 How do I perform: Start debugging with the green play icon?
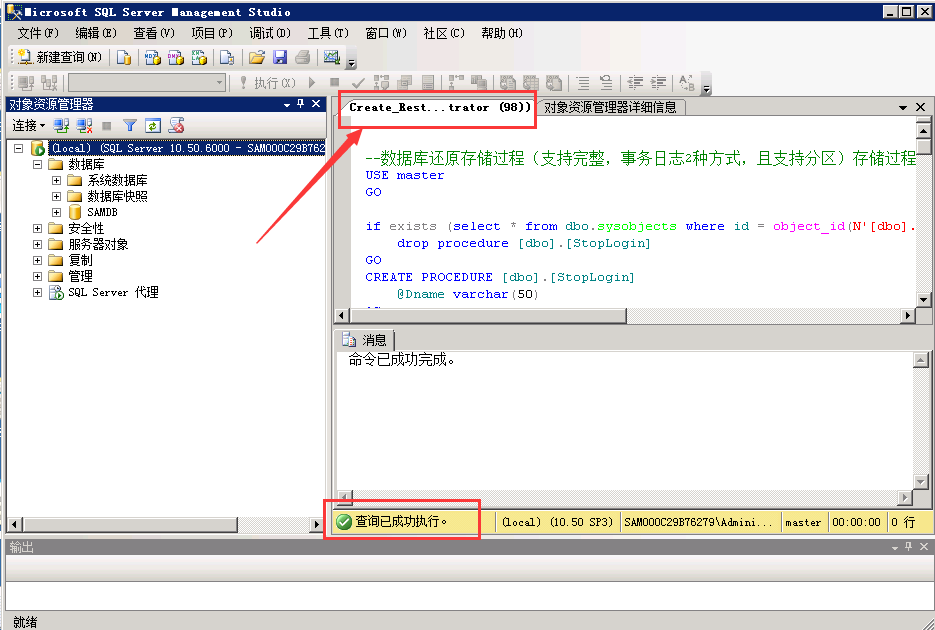312,83
